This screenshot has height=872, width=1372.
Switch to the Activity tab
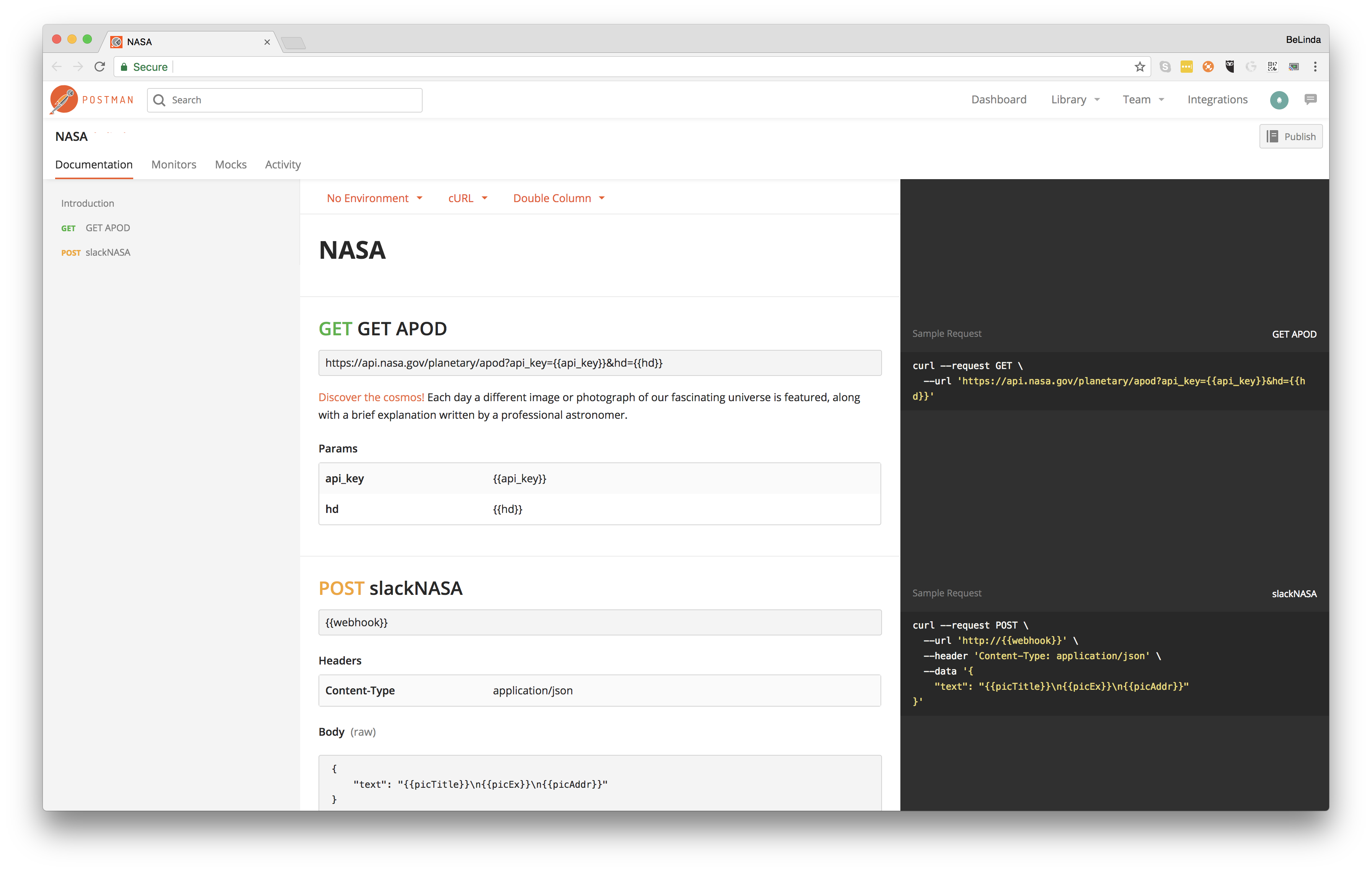pyautogui.click(x=283, y=165)
